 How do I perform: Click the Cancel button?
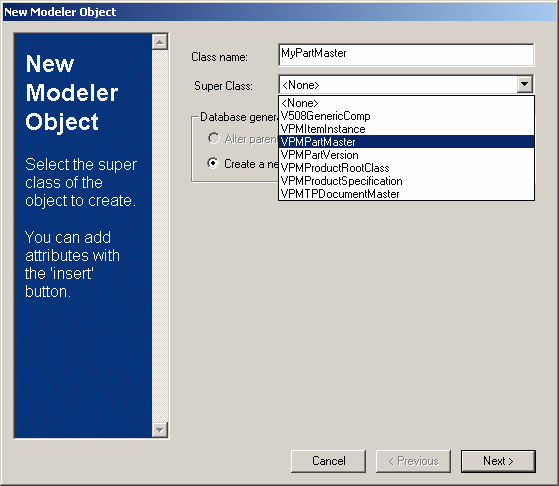click(328, 461)
